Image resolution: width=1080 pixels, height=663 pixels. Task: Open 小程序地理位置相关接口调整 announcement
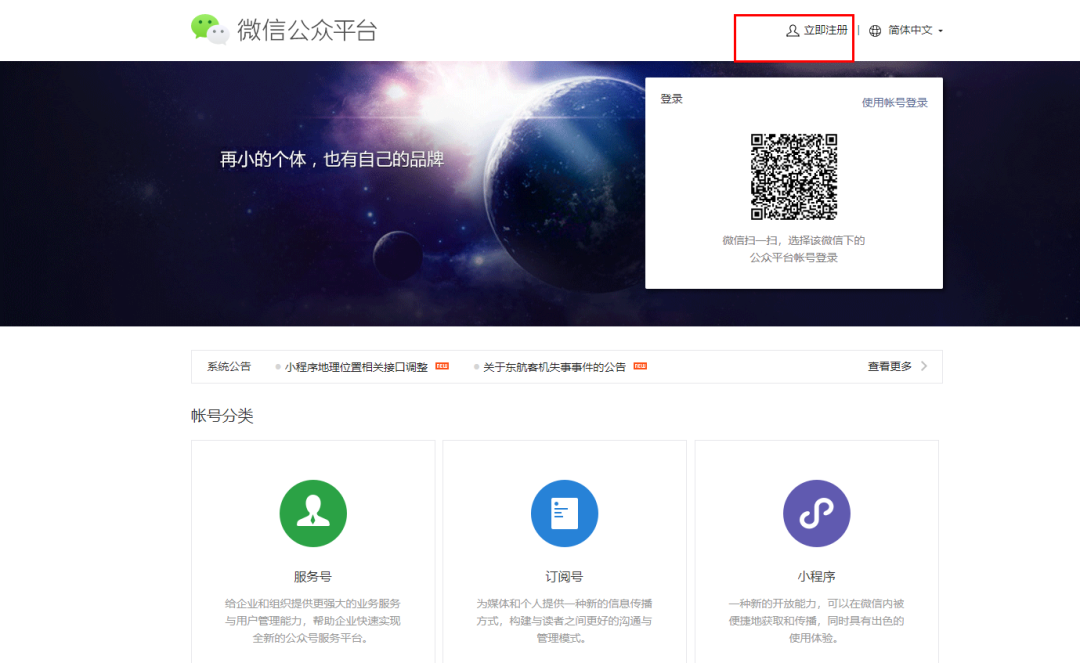click(x=356, y=367)
